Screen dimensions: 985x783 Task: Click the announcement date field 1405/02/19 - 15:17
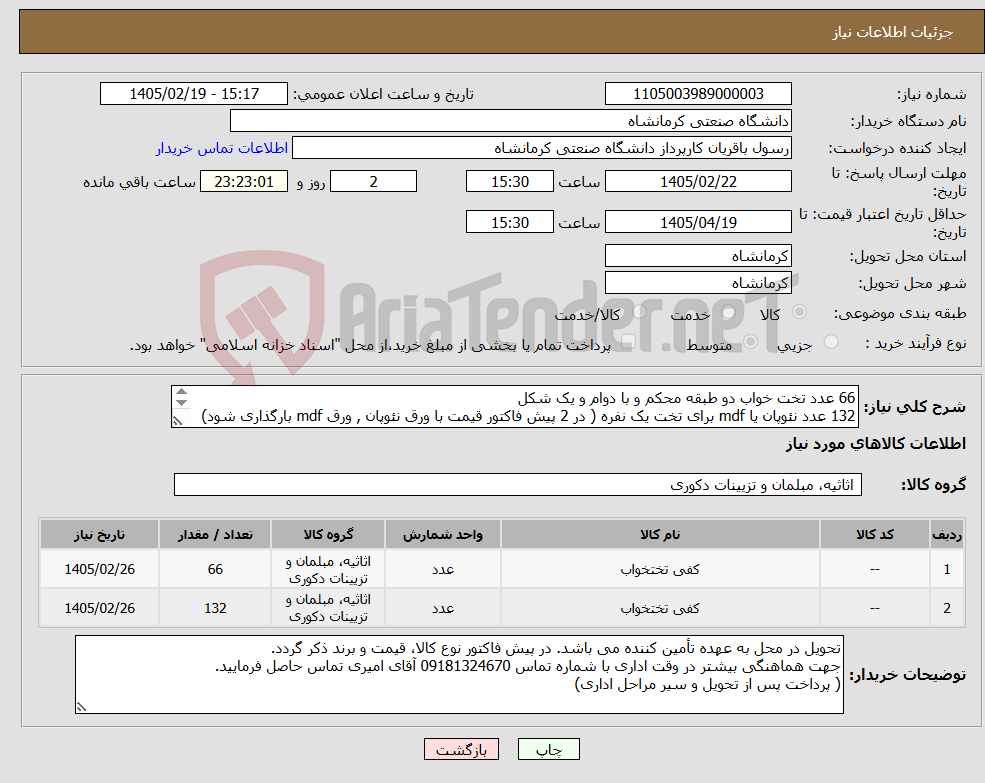(x=193, y=94)
